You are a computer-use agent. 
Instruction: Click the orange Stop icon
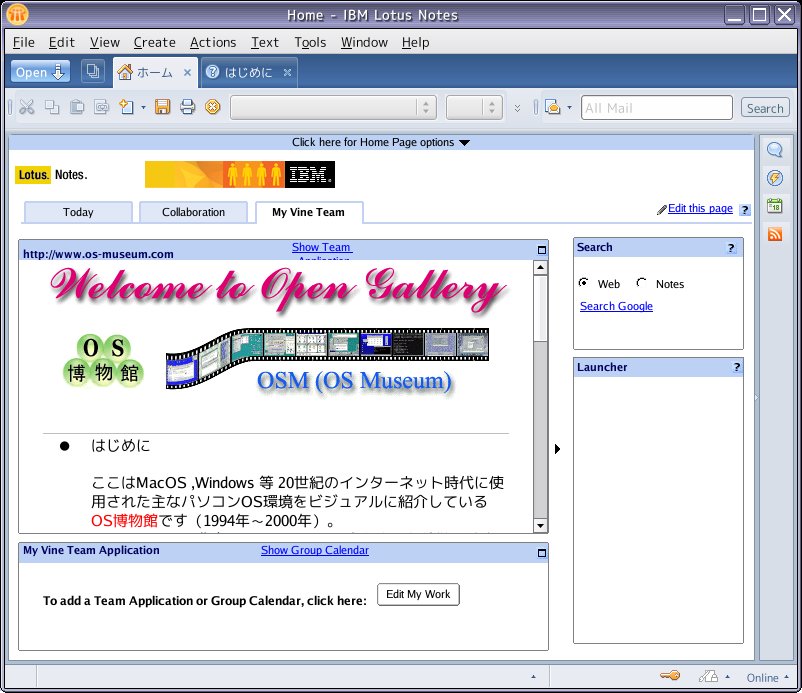click(213, 107)
